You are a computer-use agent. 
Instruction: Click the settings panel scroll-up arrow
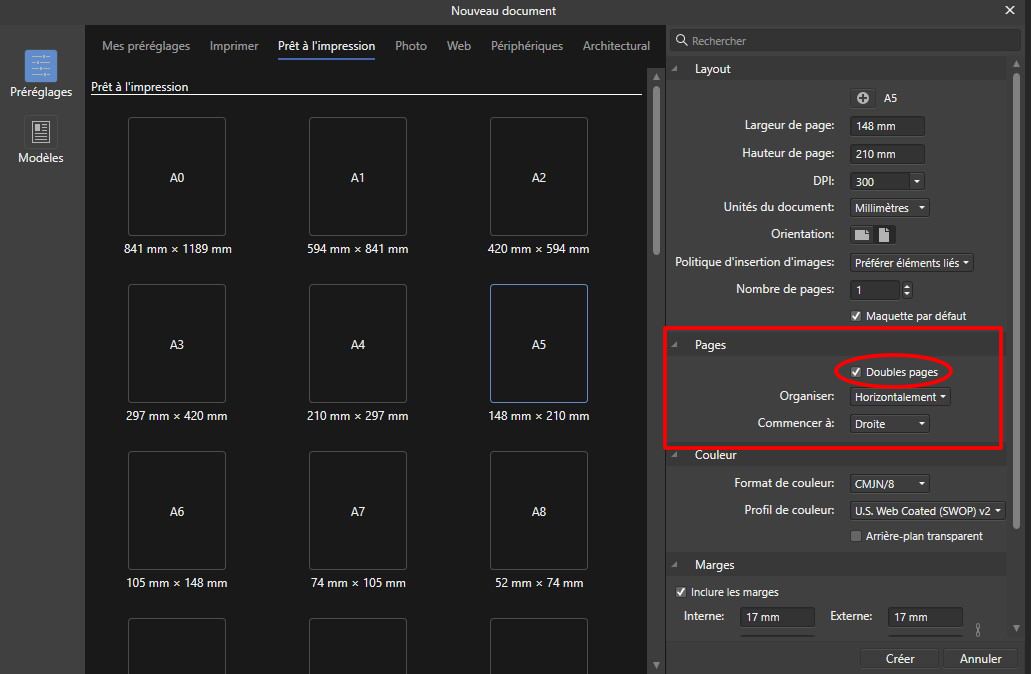point(1017,64)
